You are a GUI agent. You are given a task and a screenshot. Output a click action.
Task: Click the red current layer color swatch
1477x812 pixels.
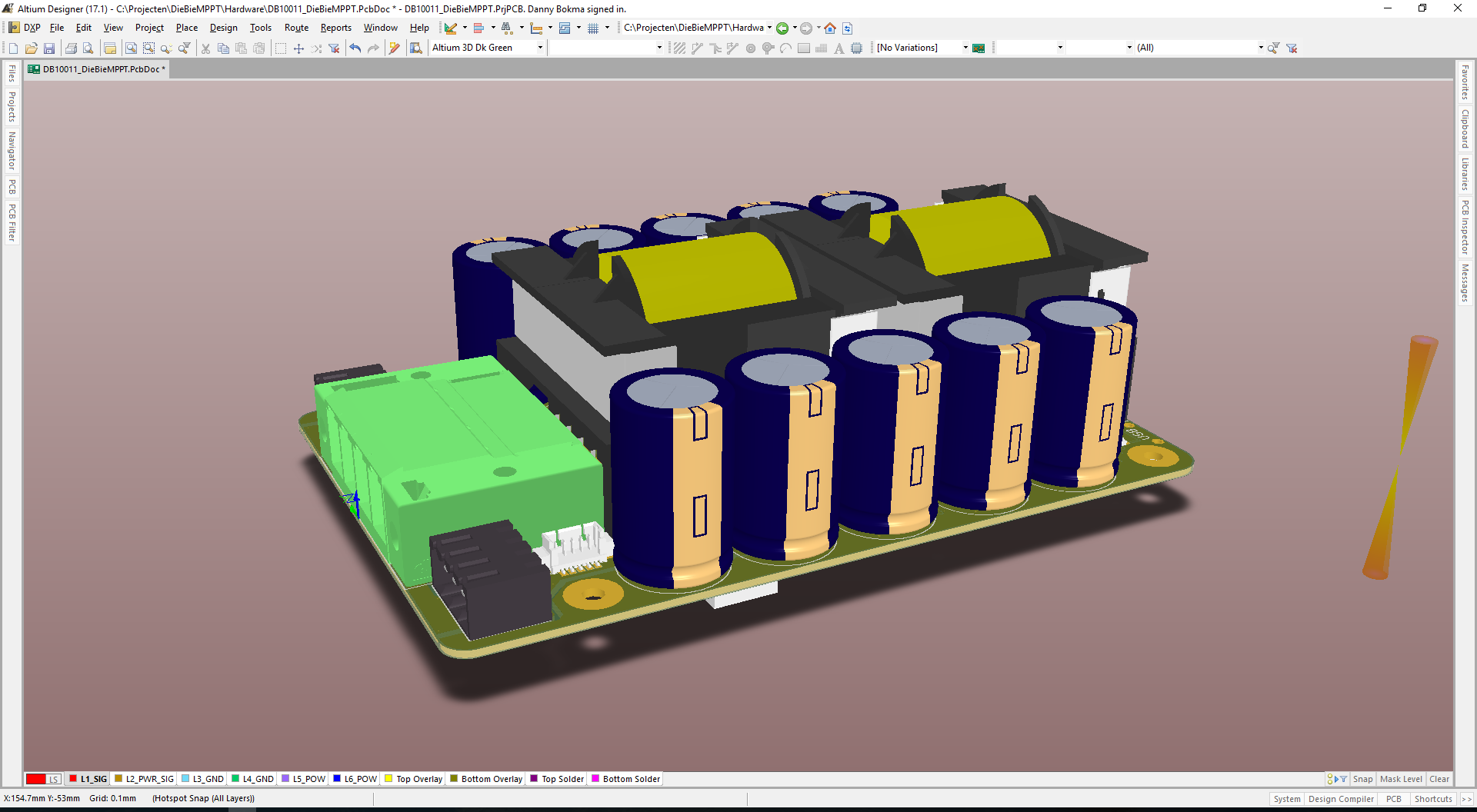(x=36, y=779)
